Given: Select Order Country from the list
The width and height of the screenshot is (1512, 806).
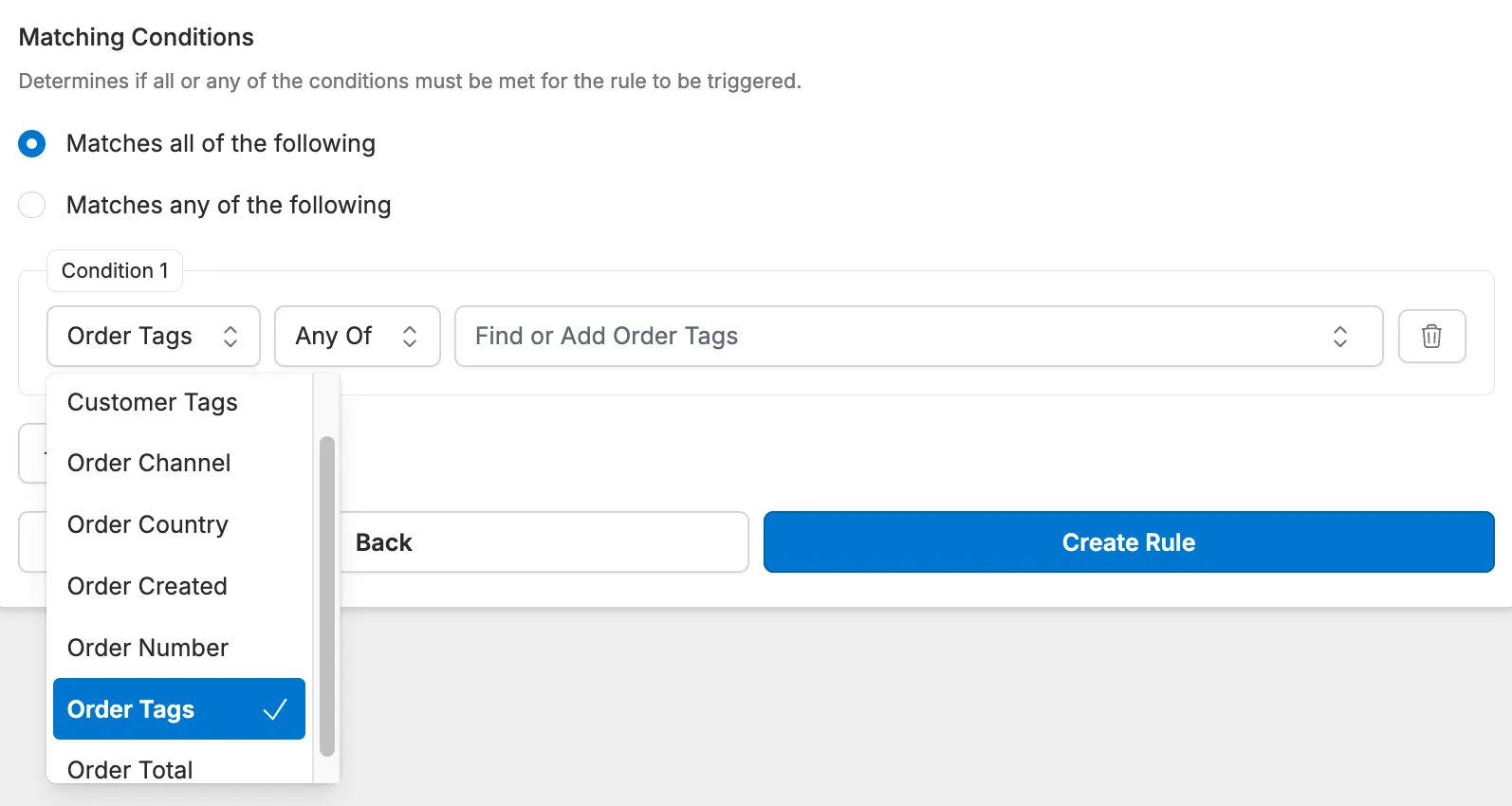Looking at the screenshot, I should click(148, 525).
